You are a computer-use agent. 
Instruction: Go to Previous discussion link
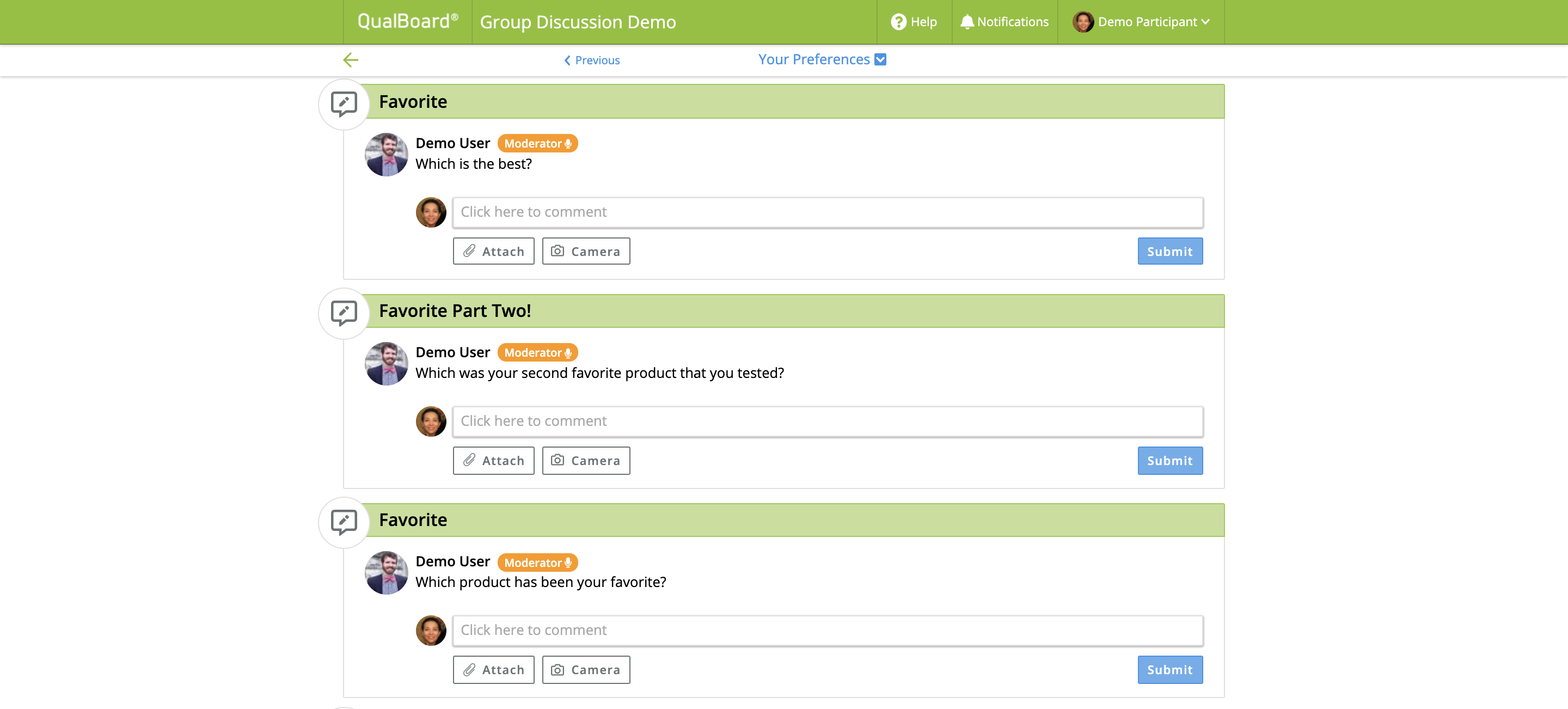pyautogui.click(x=592, y=60)
